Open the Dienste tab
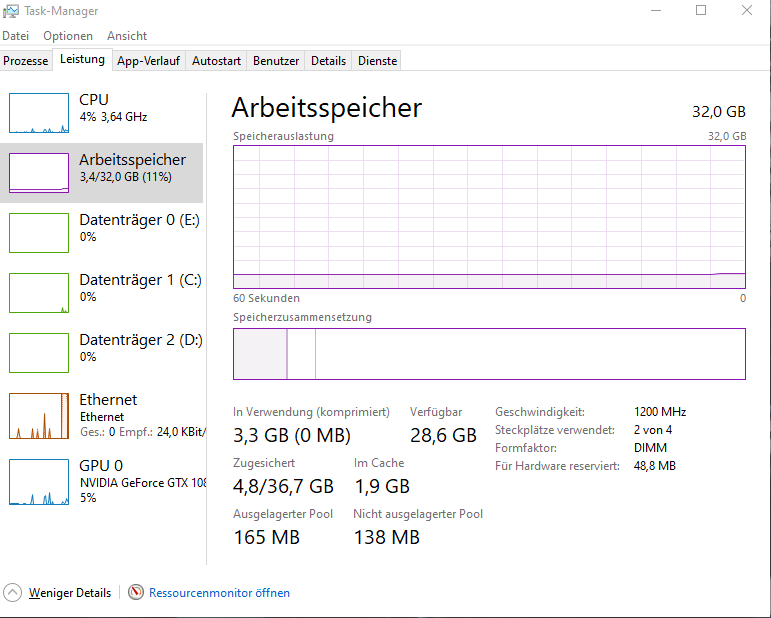This screenshot has width=771, height=618. coord(377,61)
